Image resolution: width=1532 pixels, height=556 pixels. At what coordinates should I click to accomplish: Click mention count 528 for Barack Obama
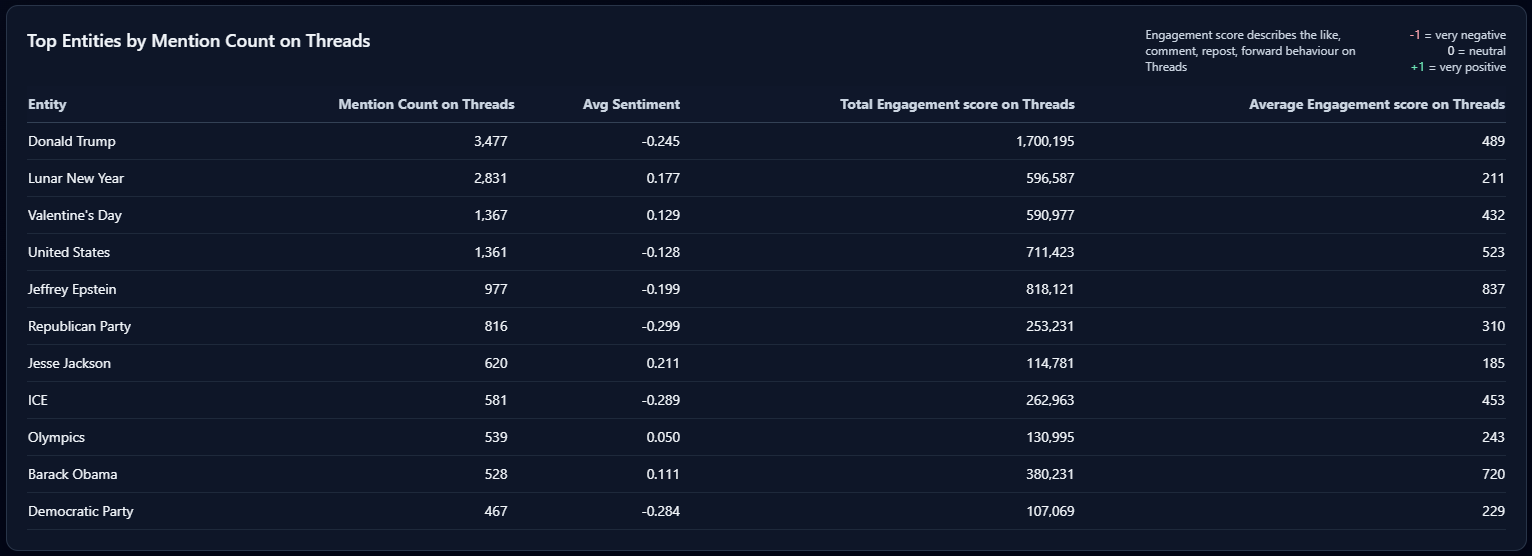496,474
